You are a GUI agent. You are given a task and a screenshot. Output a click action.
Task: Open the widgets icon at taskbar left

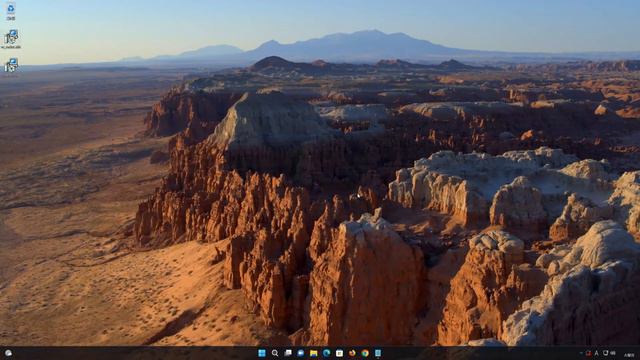click(x=8, y=353)
